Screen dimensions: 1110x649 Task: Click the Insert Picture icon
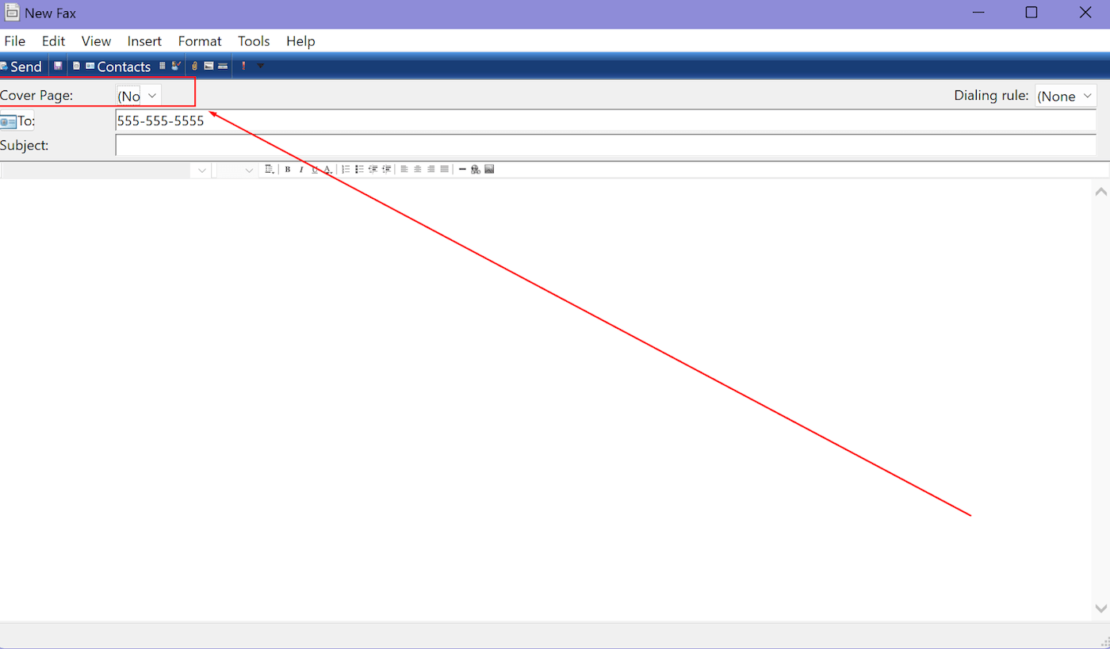[489, 170]
